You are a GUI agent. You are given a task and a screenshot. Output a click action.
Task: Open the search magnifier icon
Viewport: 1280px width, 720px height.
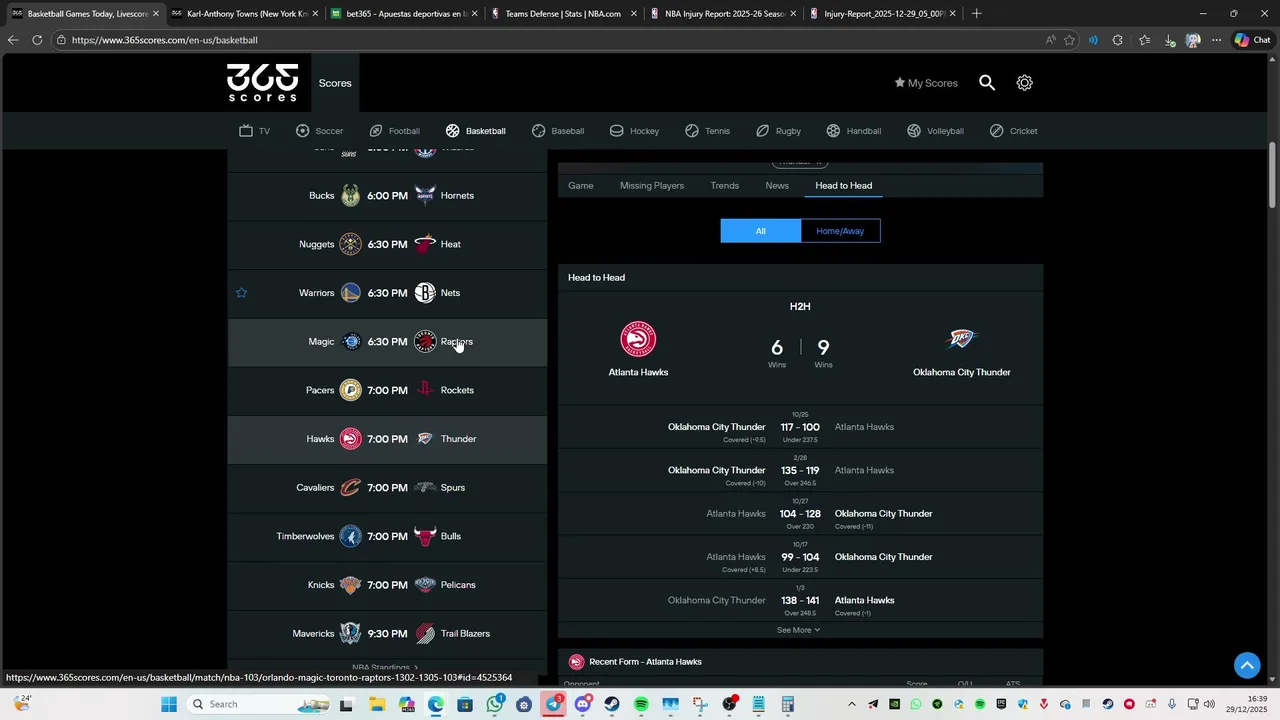pos(987,83)
